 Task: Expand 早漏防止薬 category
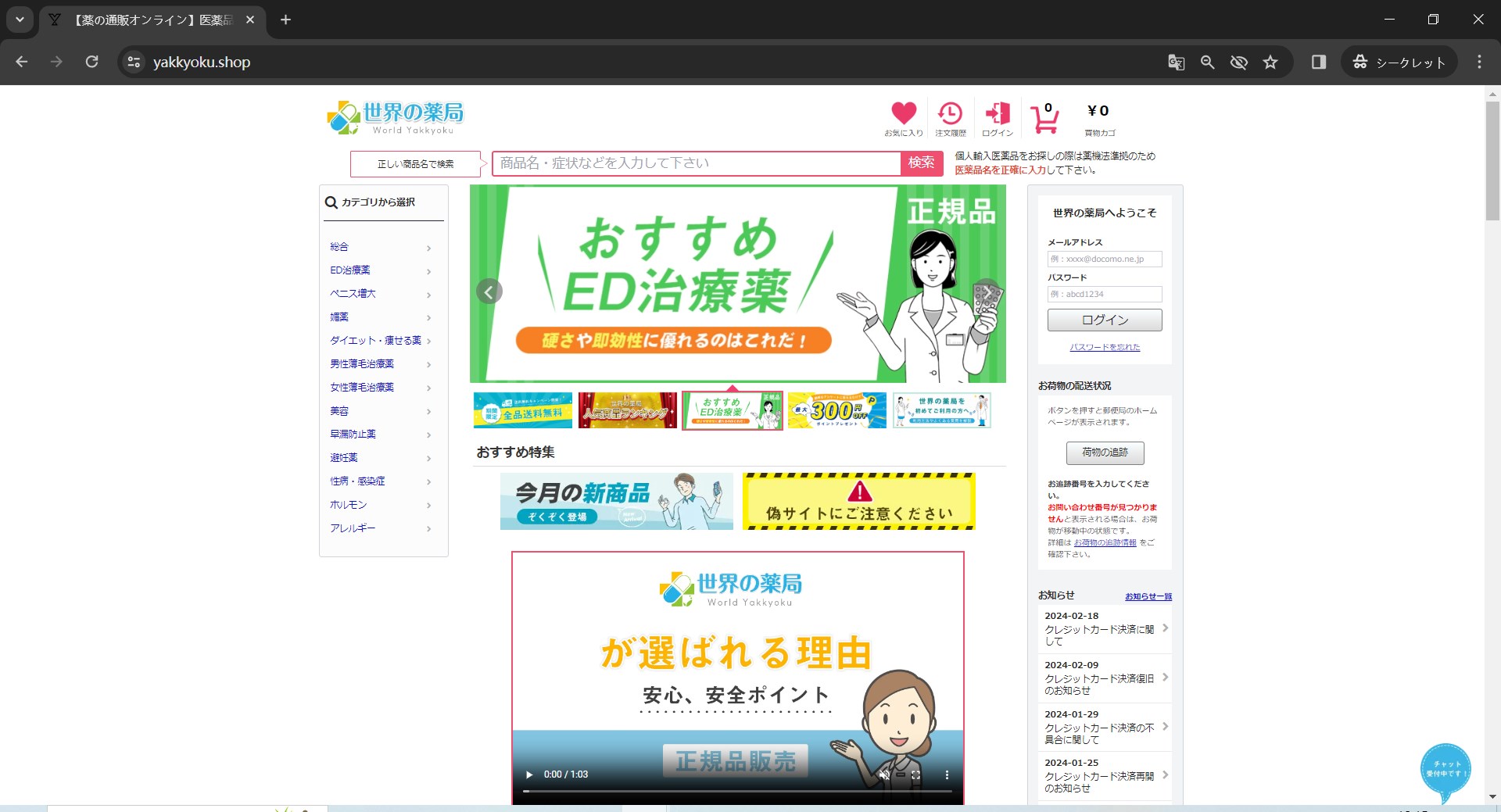pyautogui.click(x=382, y=435)
